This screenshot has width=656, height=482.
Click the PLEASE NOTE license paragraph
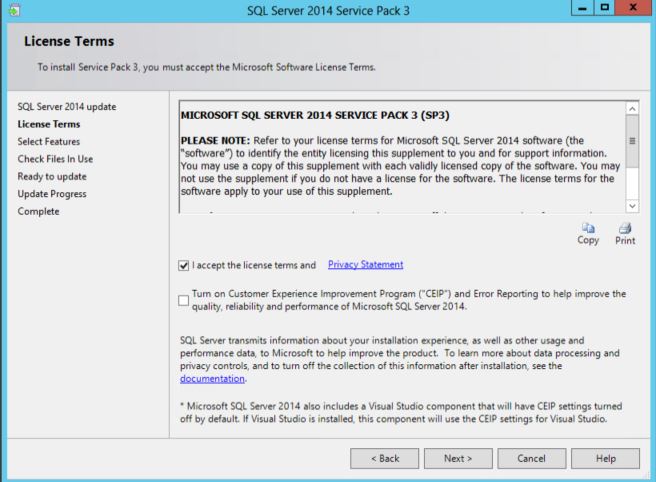pos(400,166)
